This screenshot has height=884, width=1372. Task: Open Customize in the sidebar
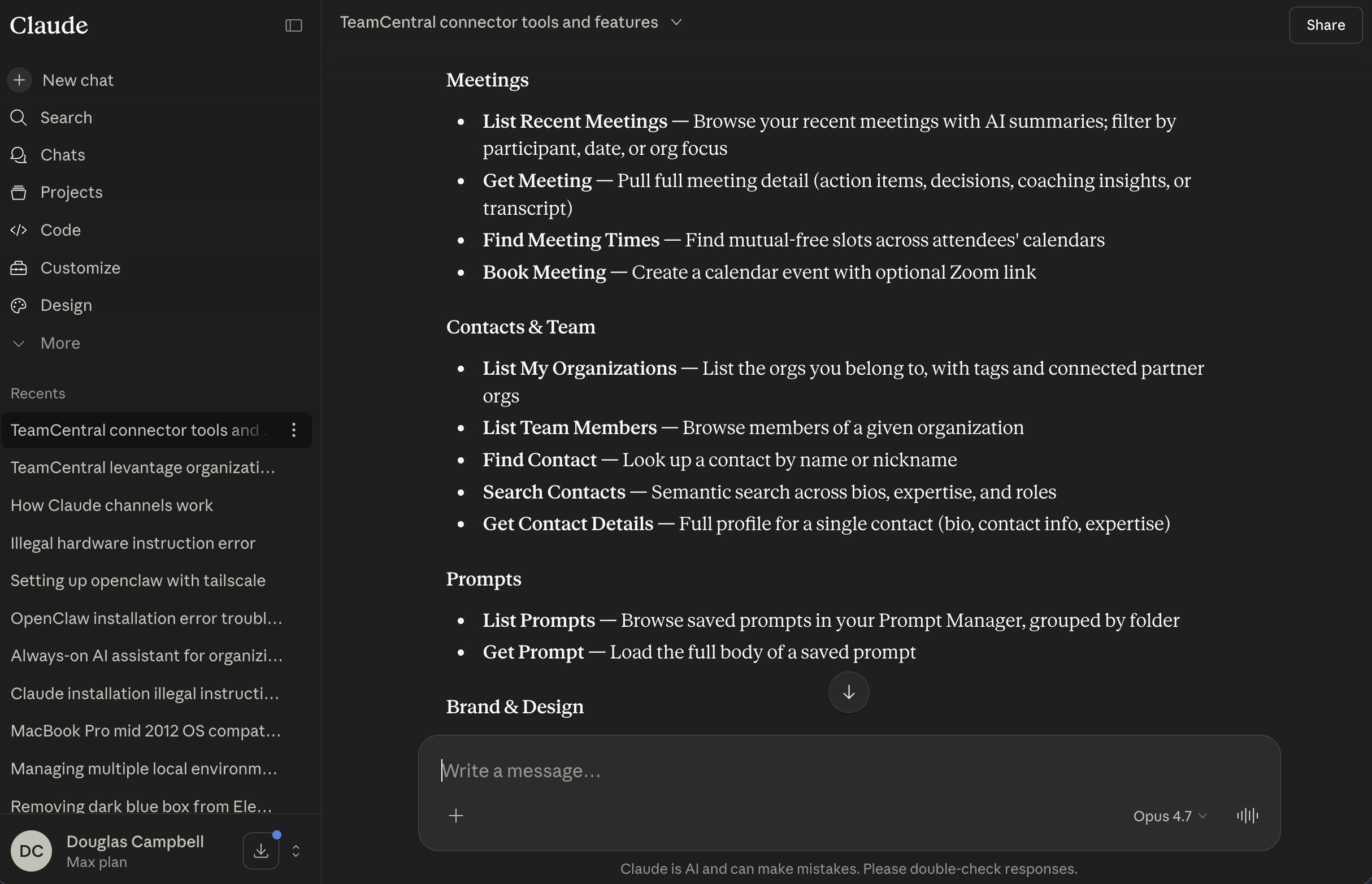coord(80,268)
